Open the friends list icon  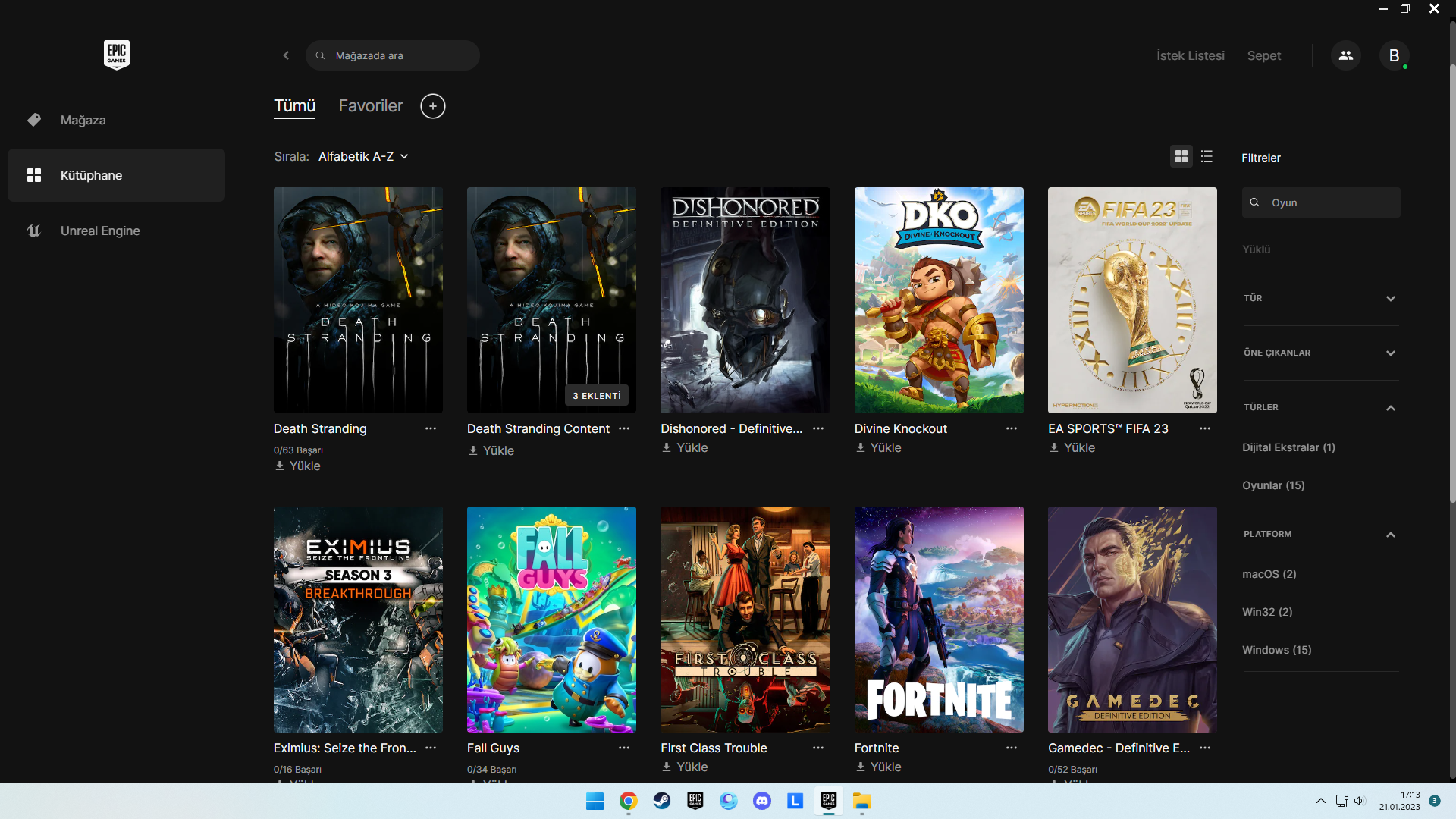point(1345,55)
